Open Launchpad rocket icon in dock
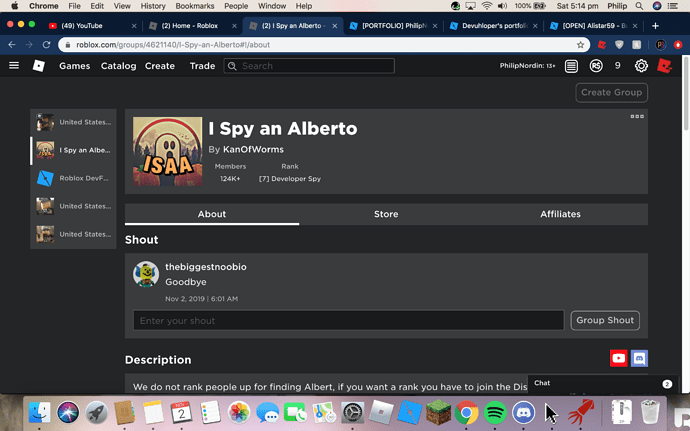 point(96,413)
